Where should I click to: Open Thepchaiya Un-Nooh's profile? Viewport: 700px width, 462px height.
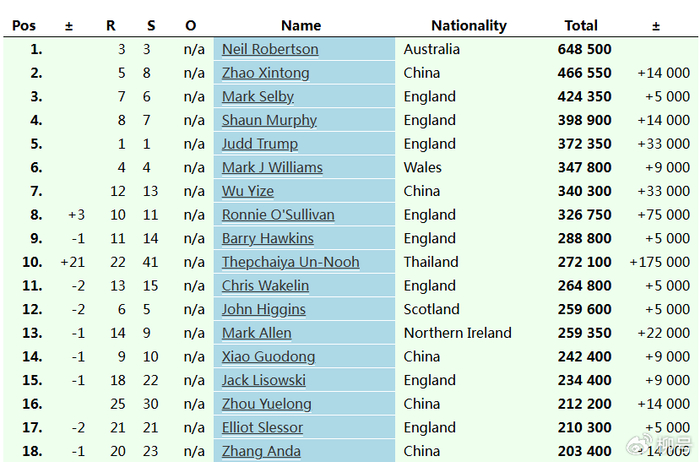290,262
